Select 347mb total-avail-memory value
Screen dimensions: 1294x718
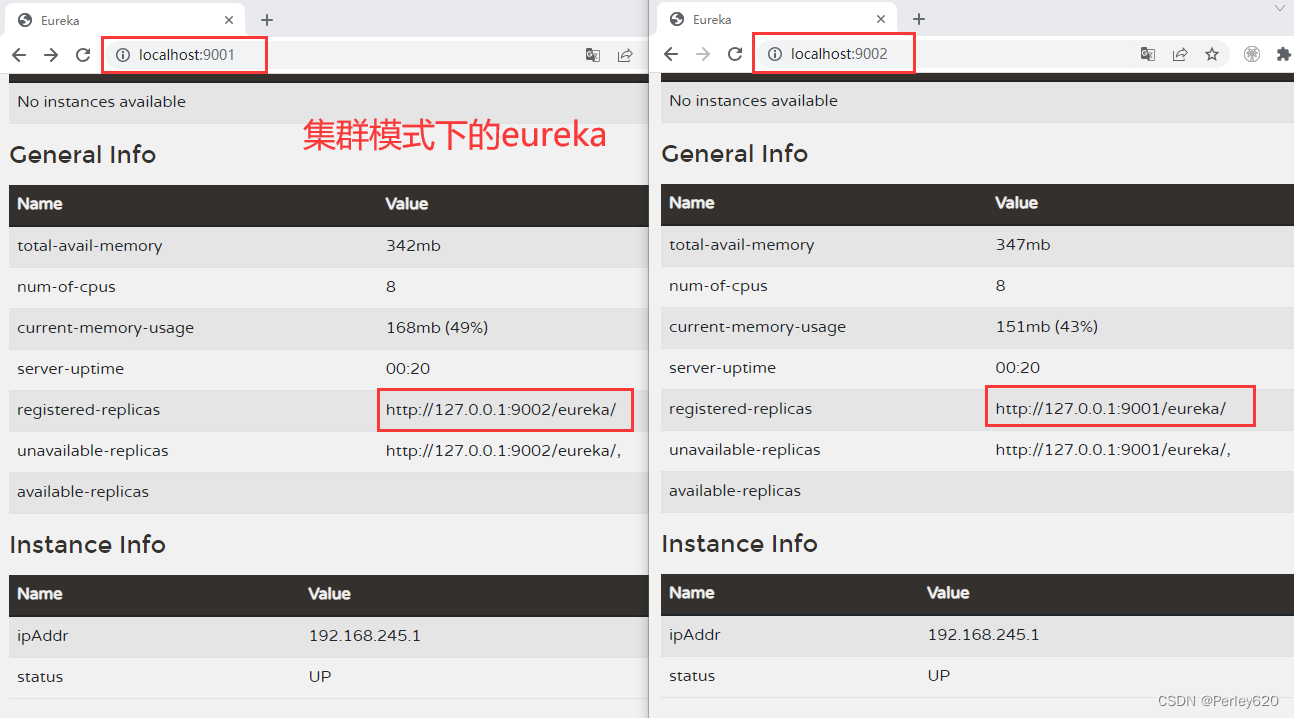1022,245
